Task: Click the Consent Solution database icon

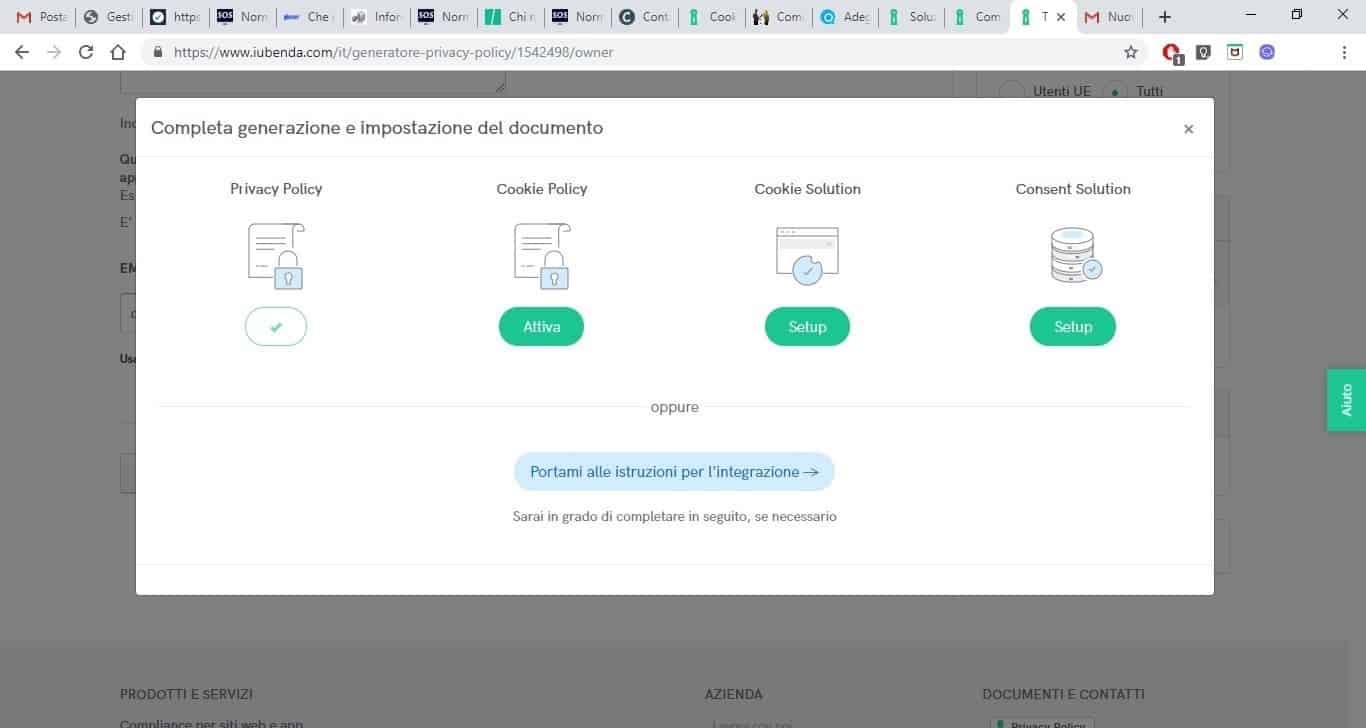Action: tap(1075, 256)
